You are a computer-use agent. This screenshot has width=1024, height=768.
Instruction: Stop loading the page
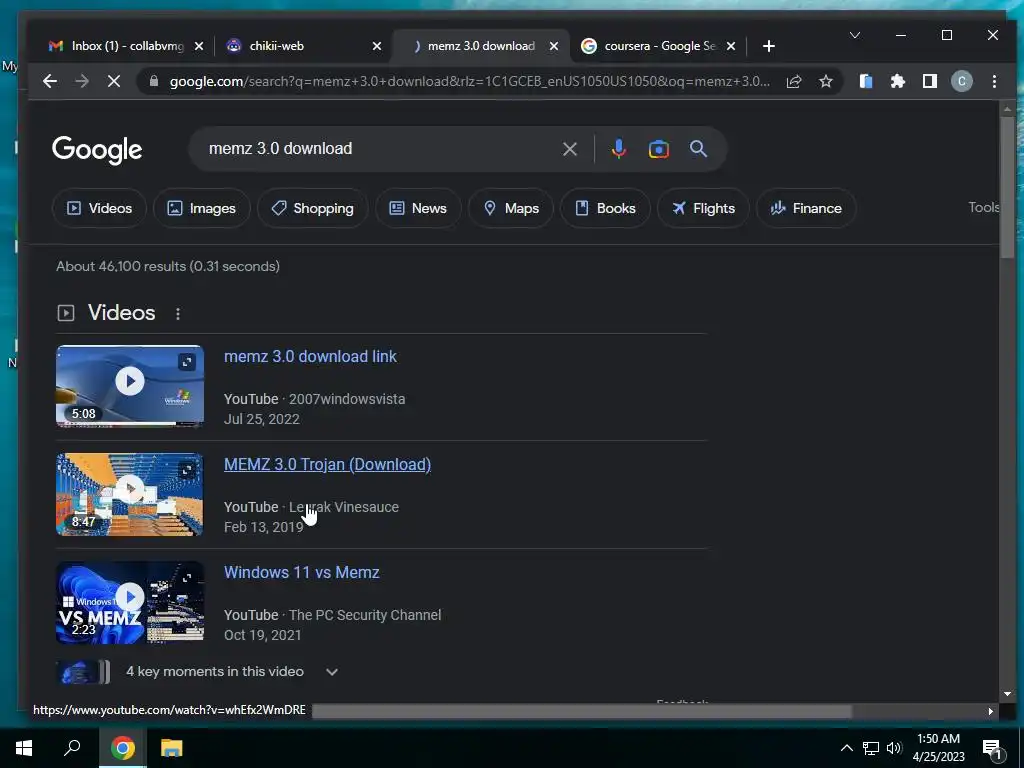(x=114, y=81)
